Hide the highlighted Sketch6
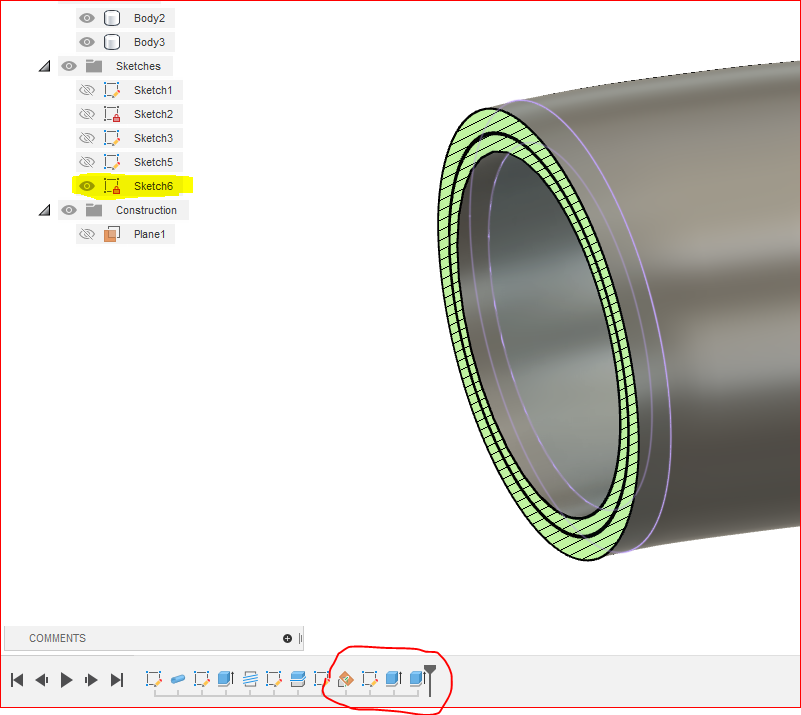This screenshot has height=715, width=801. [86, 185]
